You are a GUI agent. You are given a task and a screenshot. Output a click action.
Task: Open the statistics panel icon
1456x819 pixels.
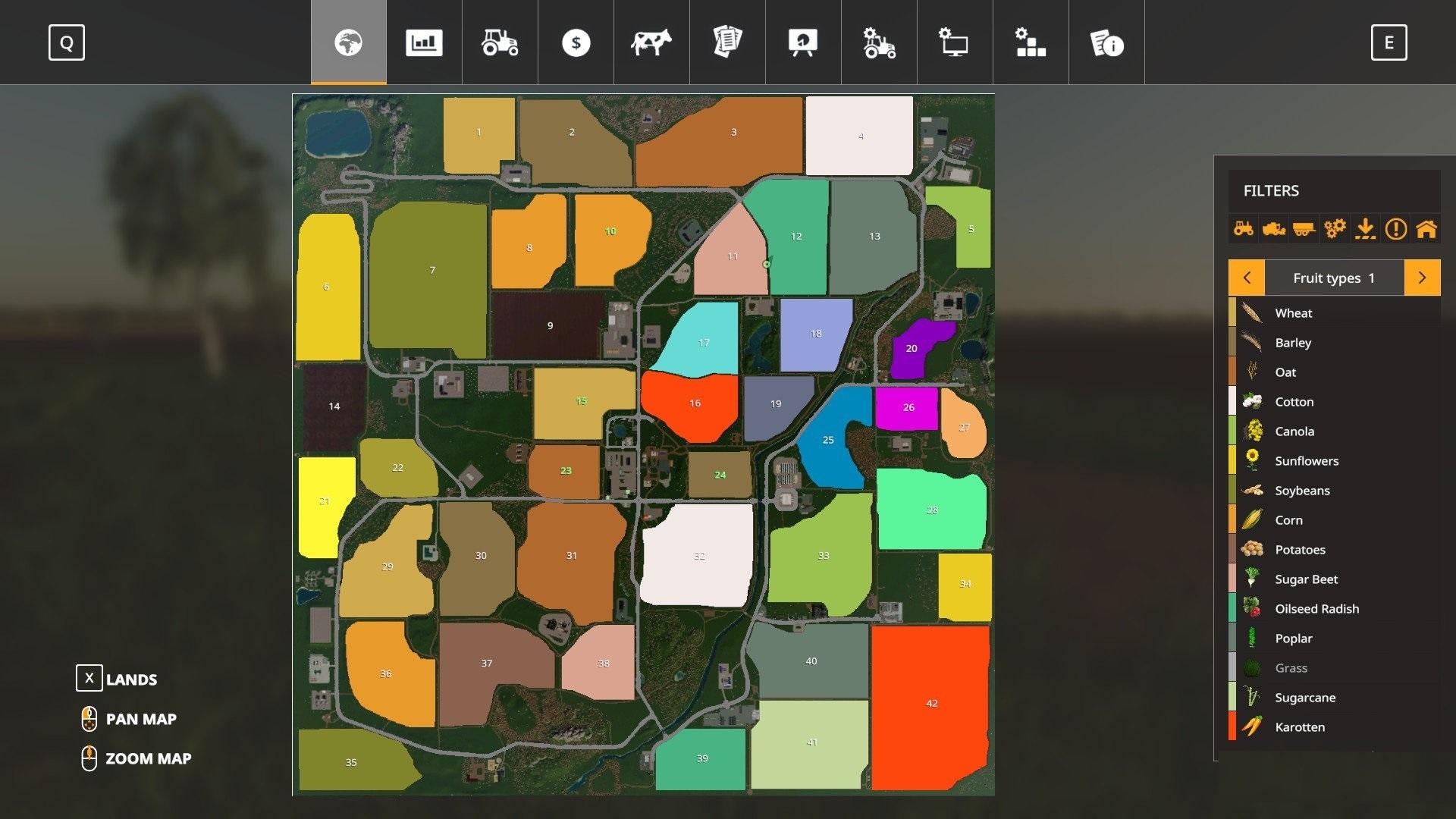coord(423,42)
